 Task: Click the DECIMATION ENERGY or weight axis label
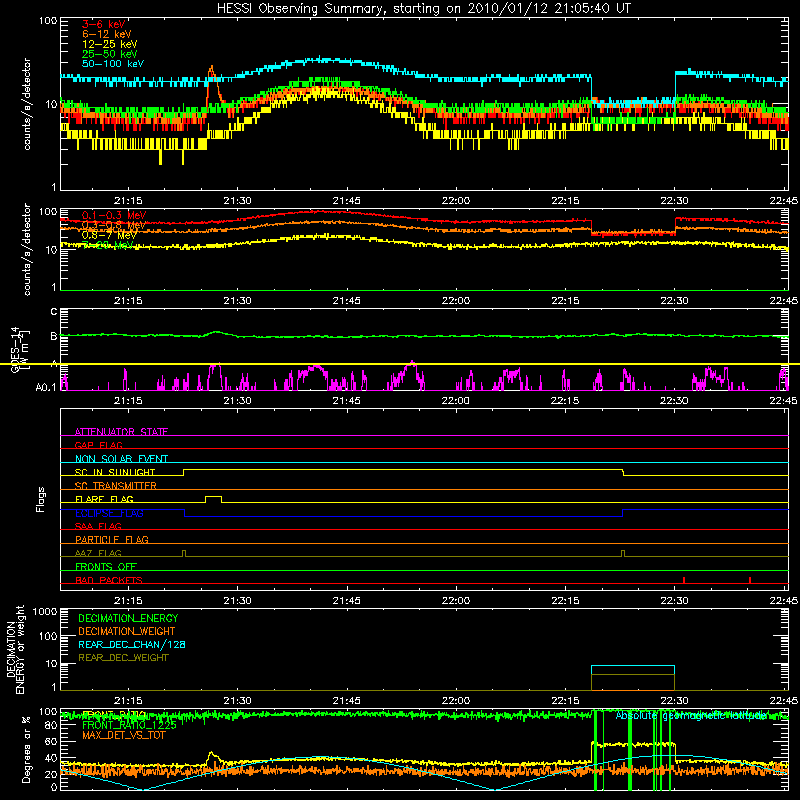point(15,649)
